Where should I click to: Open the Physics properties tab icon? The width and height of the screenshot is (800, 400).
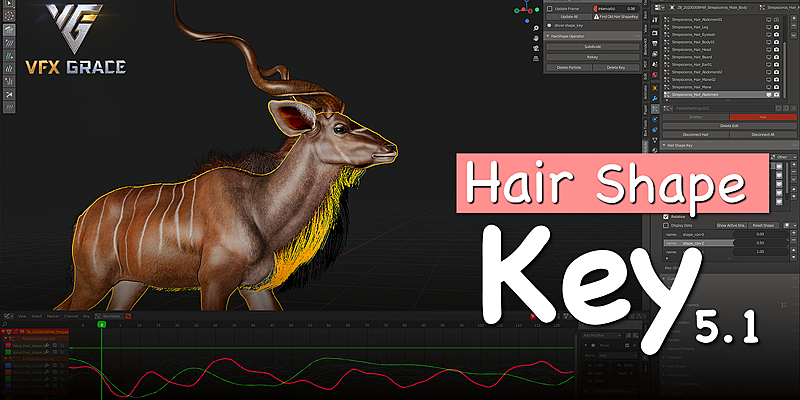[655, 120]
